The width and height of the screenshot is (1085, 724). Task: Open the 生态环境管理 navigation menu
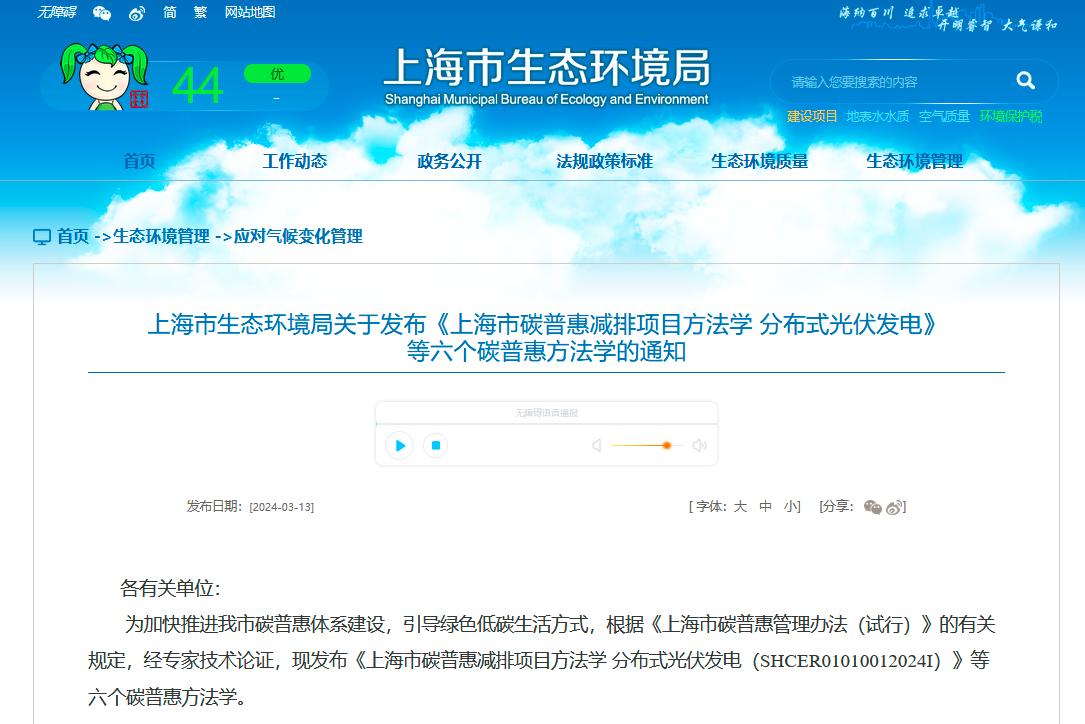pos(914,161)
